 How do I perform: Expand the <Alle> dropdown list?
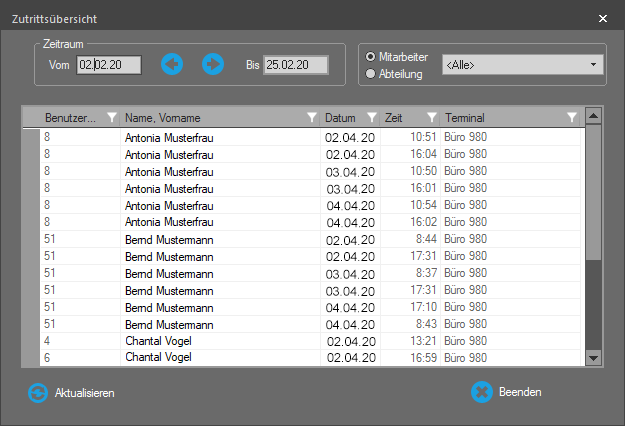[x=594, y=65]
